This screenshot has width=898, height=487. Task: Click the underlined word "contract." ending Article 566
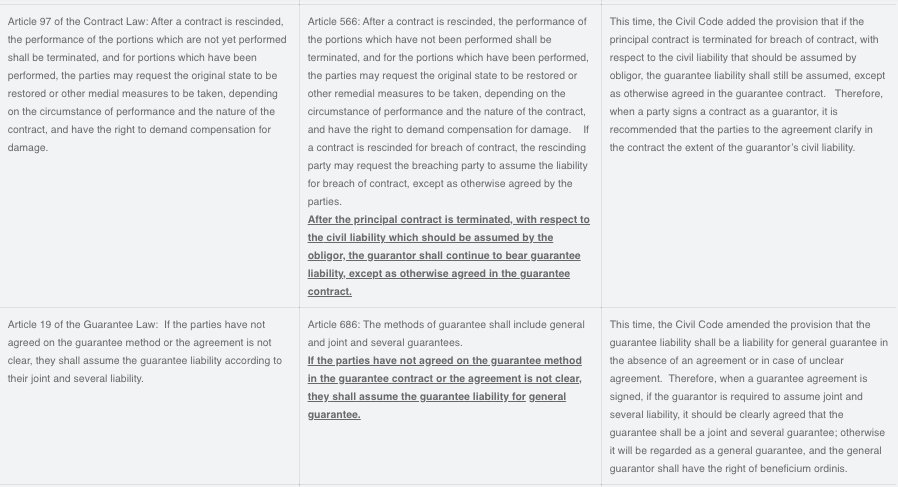(329, 292)
